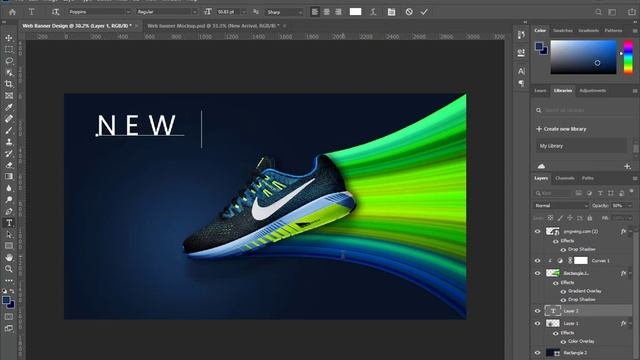The image size is (640, 360).
Task: Switch to the Swatches tab
Action: (562, 31)
